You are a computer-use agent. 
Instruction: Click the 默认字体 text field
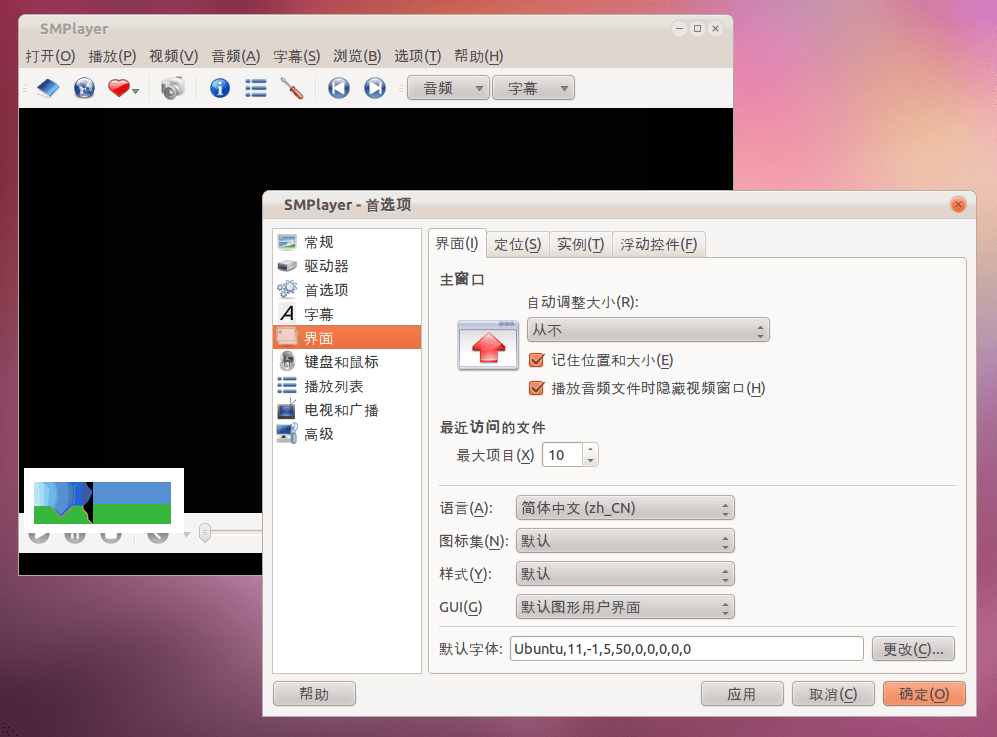click(x=687, y=649)
